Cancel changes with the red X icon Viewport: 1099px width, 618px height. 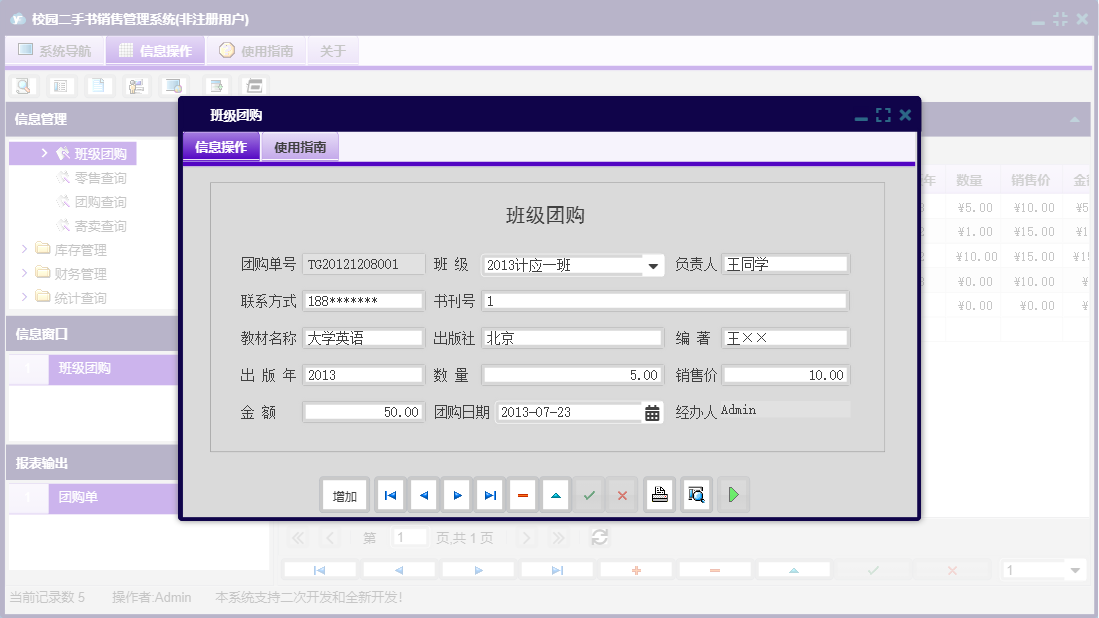tap(622, 494)
